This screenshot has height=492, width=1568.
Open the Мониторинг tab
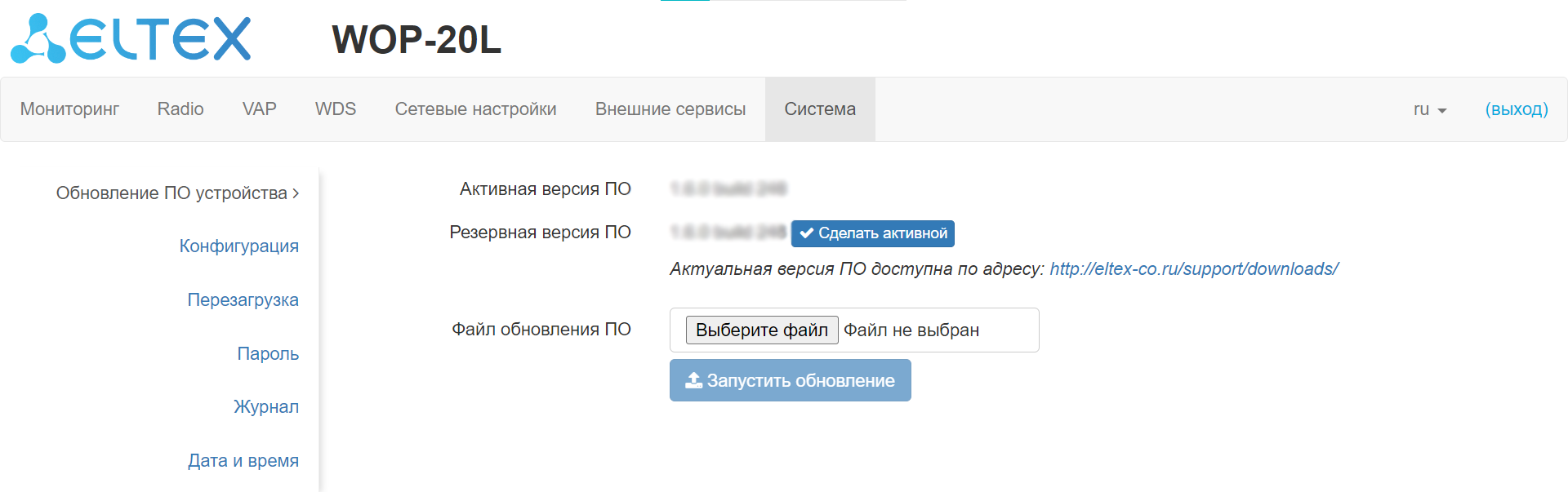(69, 109)
